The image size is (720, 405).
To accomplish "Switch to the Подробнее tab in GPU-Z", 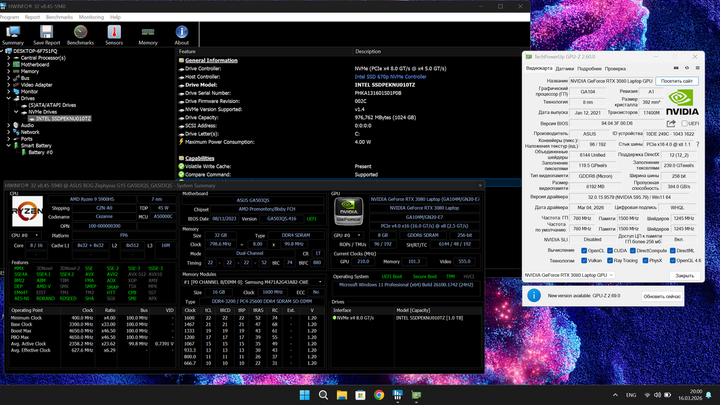I will tap(589, 68).
